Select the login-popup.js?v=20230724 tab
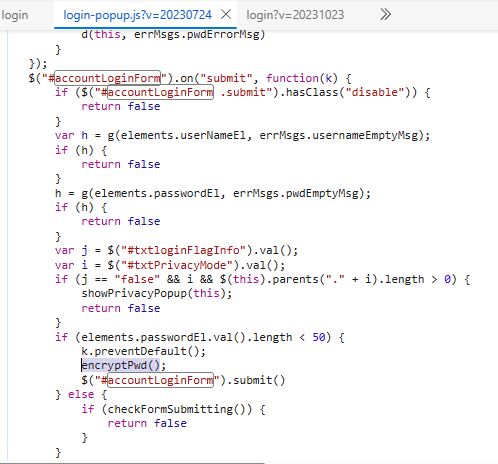Image resolution: width=498 pixels, height=464 pixels. click(x=137, y=15)
